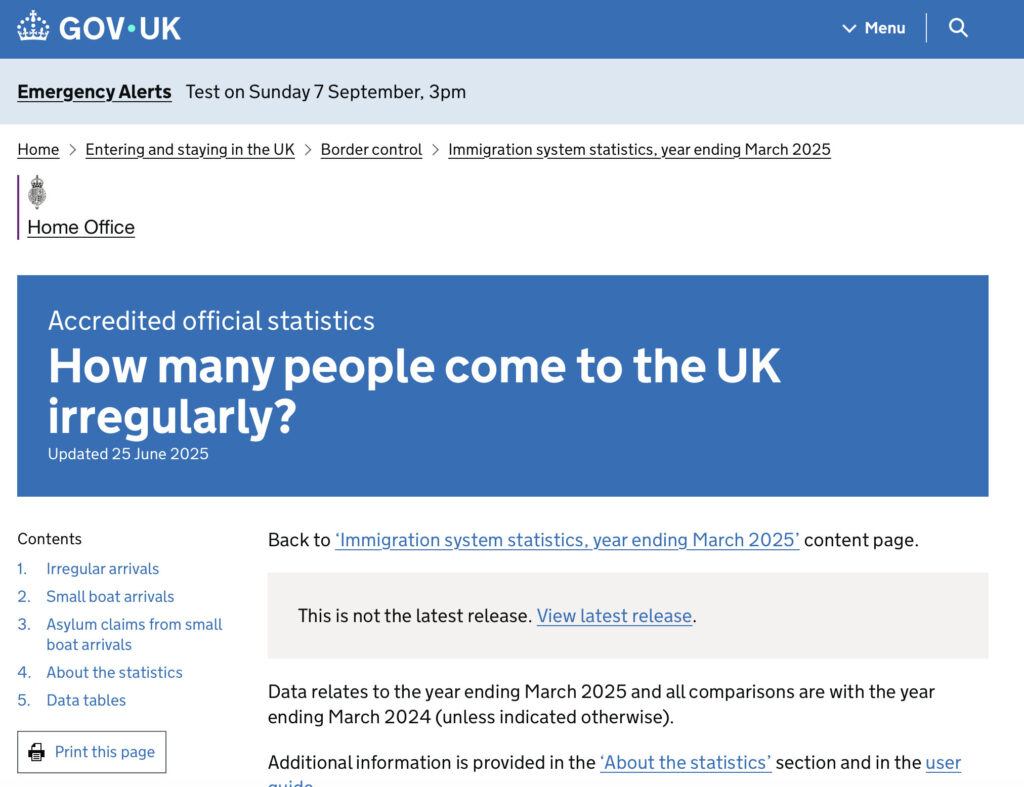Select Data tables in contents
This screenshot has height=787, width=1024.
pyautogui.click(x=86, y=701)
